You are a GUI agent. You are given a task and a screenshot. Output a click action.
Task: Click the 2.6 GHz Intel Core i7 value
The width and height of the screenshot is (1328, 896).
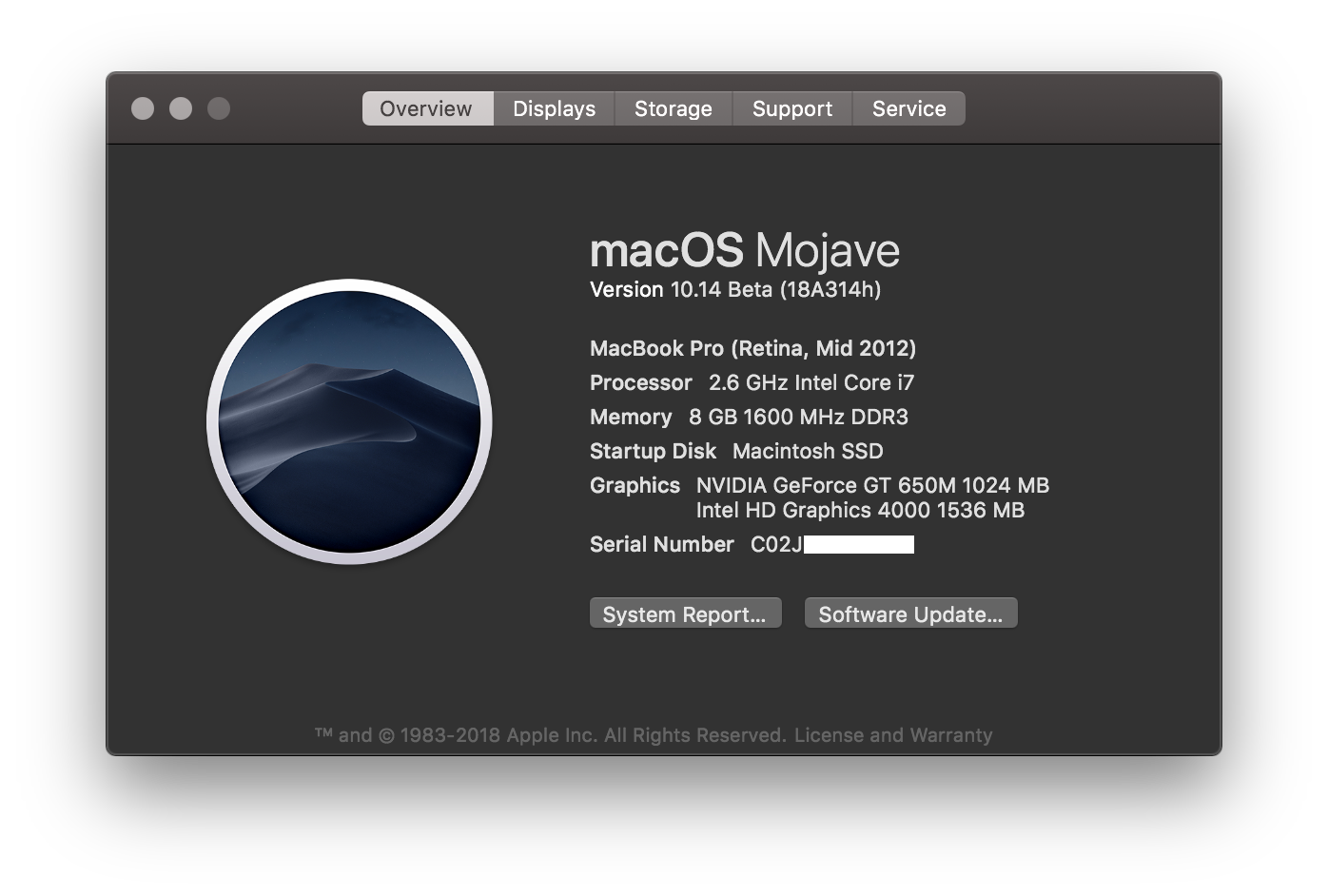point(811,382)
